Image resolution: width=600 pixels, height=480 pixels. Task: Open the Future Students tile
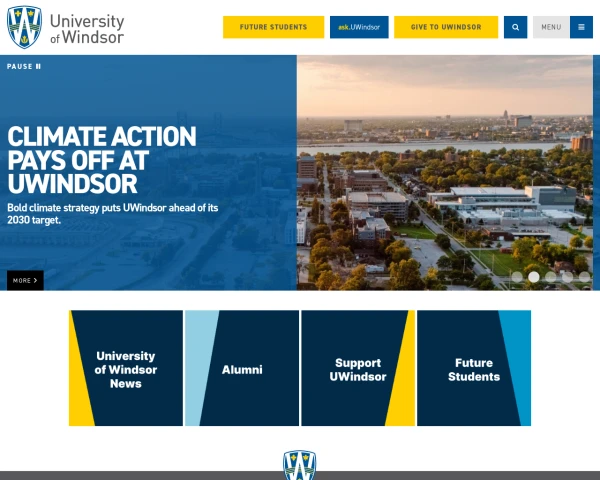[474, 368]
